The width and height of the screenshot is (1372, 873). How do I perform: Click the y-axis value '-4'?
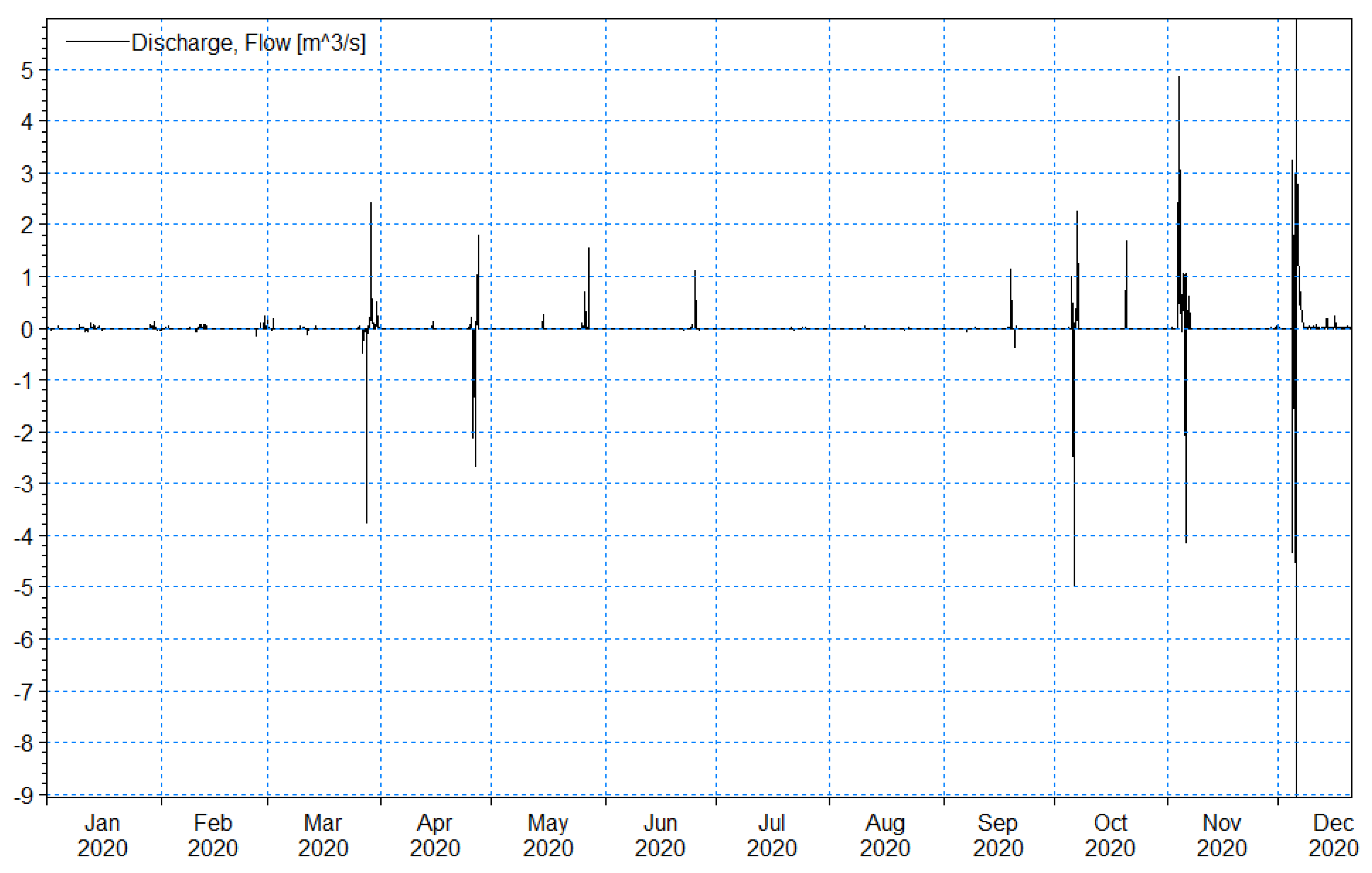pyautogui.click(x=24, y=537)
